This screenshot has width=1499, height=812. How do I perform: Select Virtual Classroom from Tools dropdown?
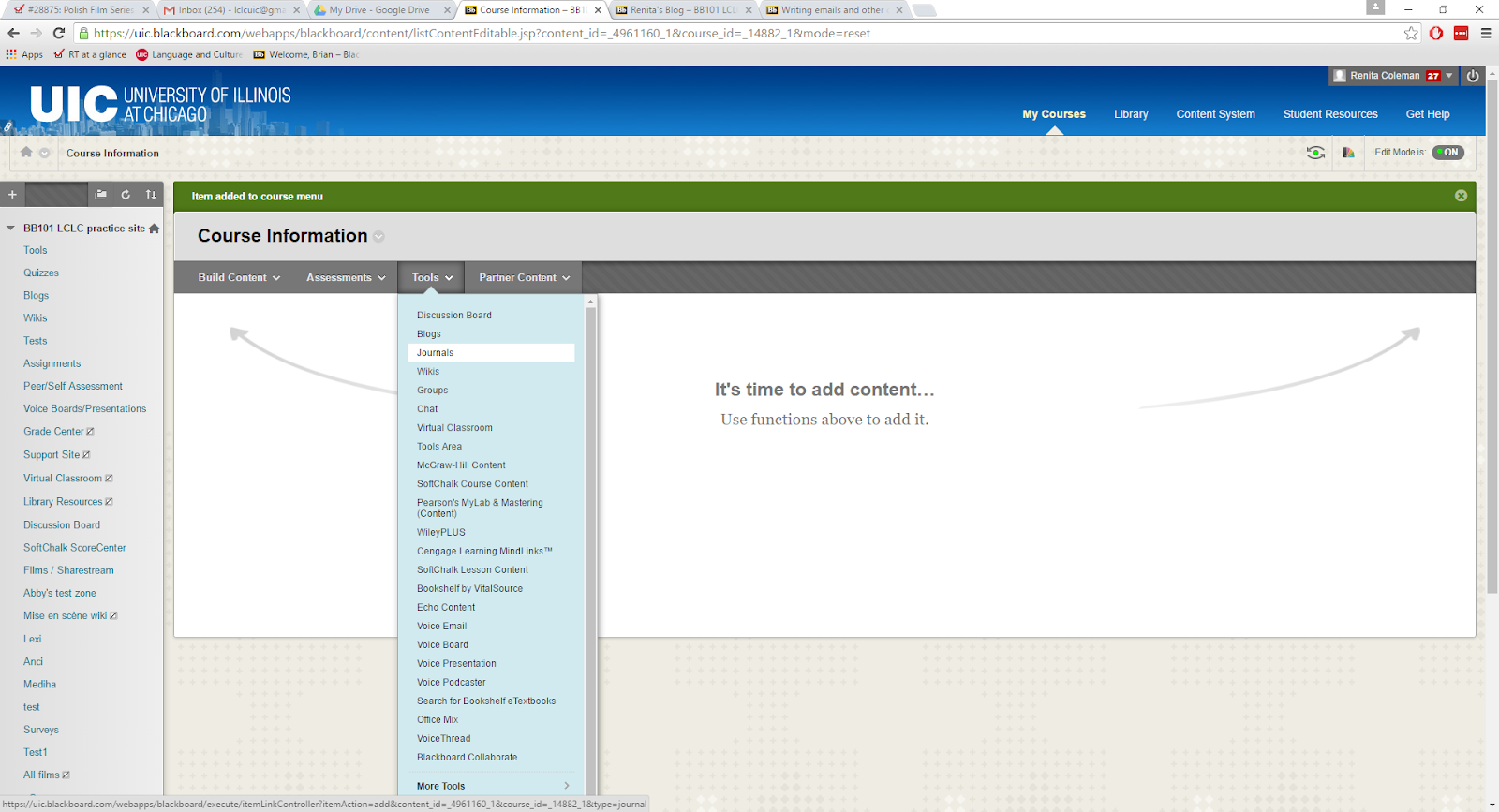454,428
